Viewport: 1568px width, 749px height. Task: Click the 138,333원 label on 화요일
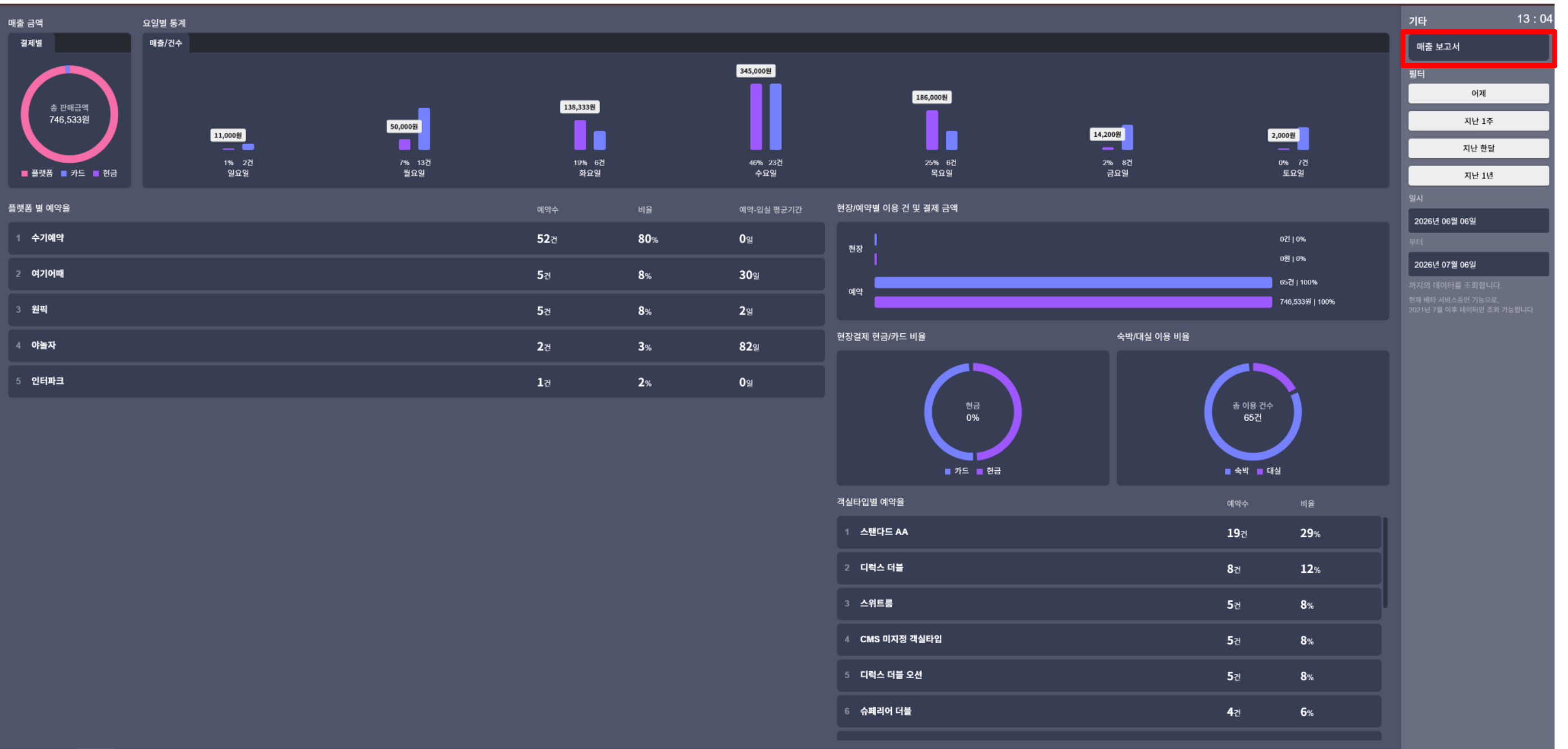(579, 107)
